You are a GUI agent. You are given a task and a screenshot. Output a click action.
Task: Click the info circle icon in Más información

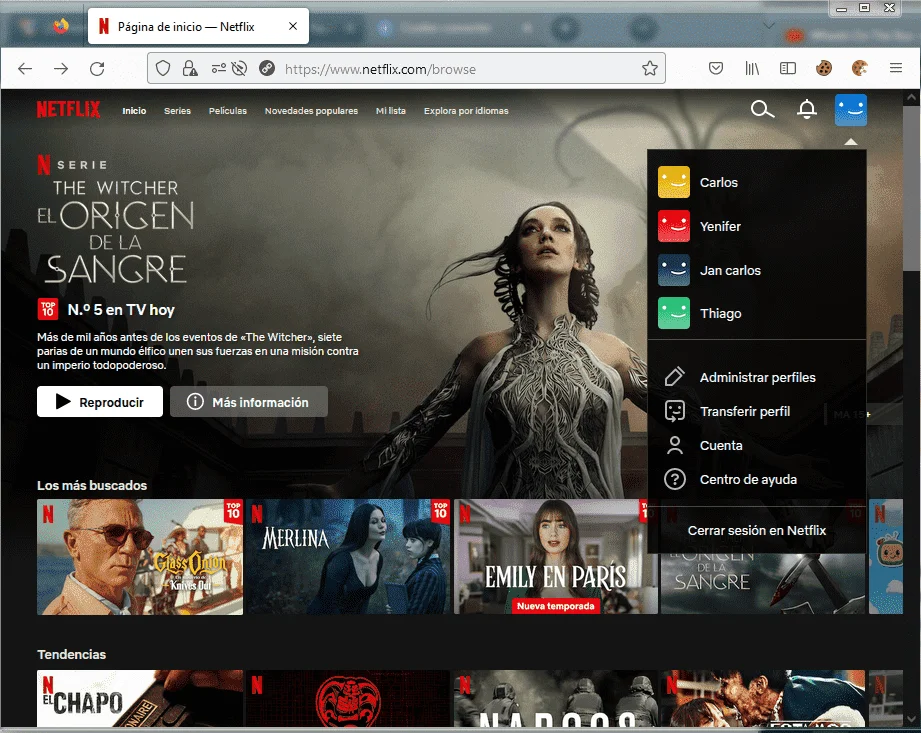tap(195, 402)
